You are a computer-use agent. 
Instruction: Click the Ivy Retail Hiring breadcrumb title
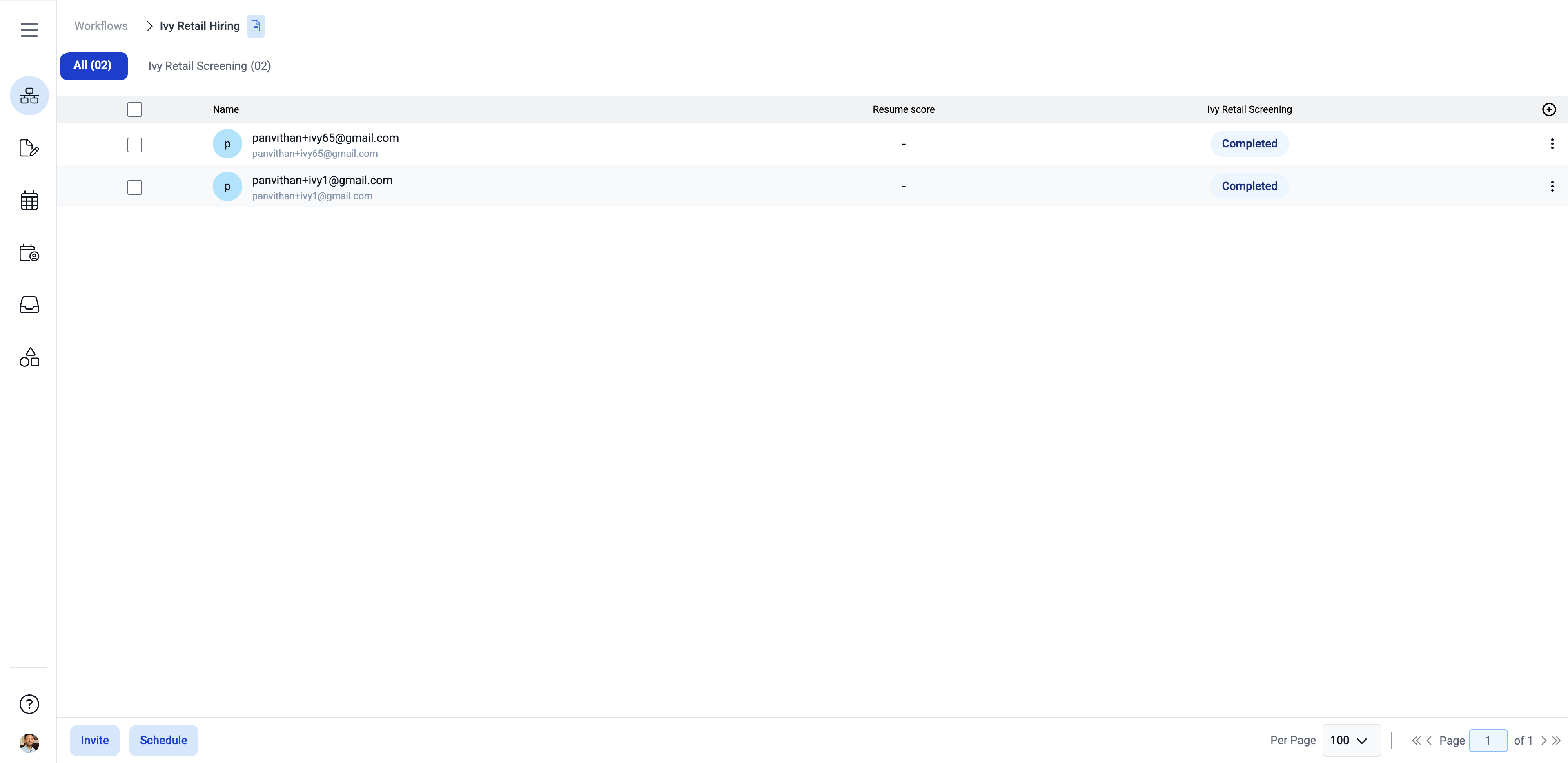[x=200, y=26]
